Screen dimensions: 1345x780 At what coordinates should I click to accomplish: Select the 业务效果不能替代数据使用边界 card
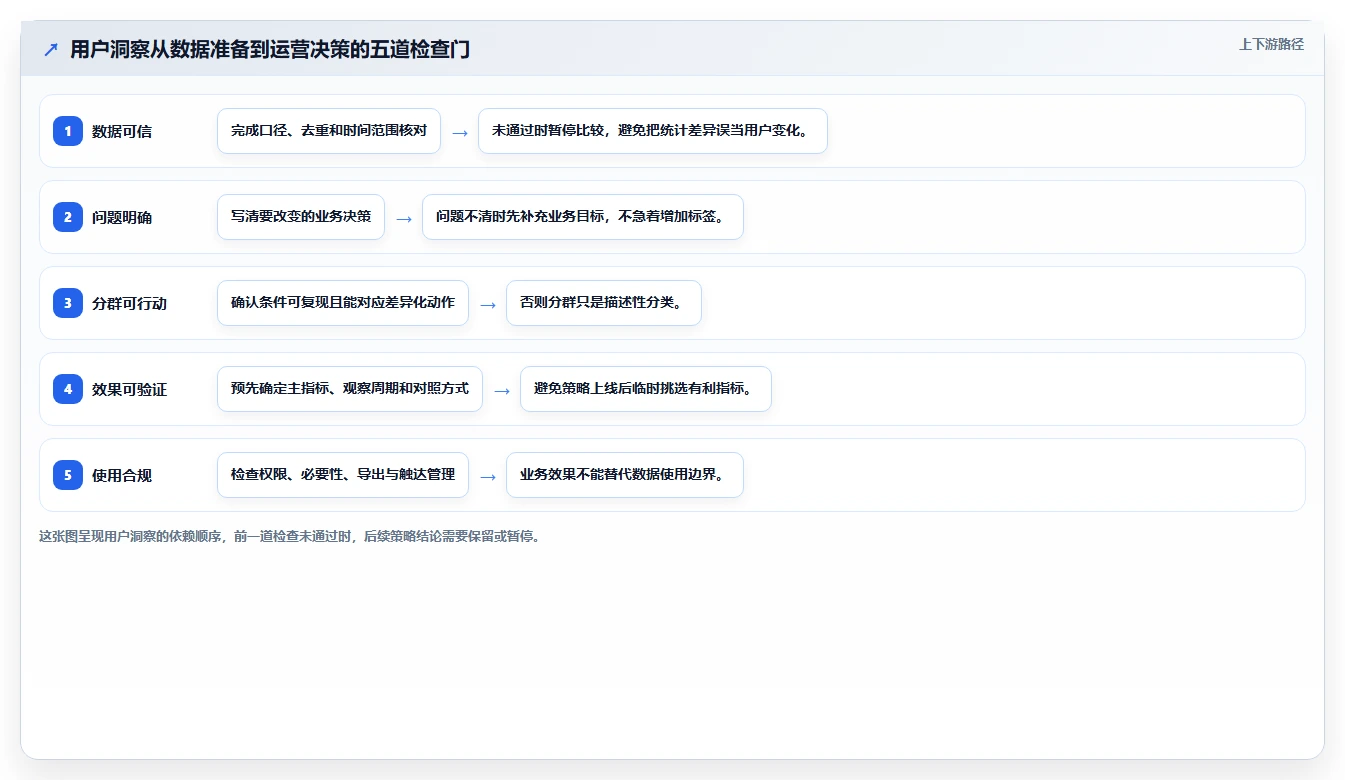tap(625, 475)
